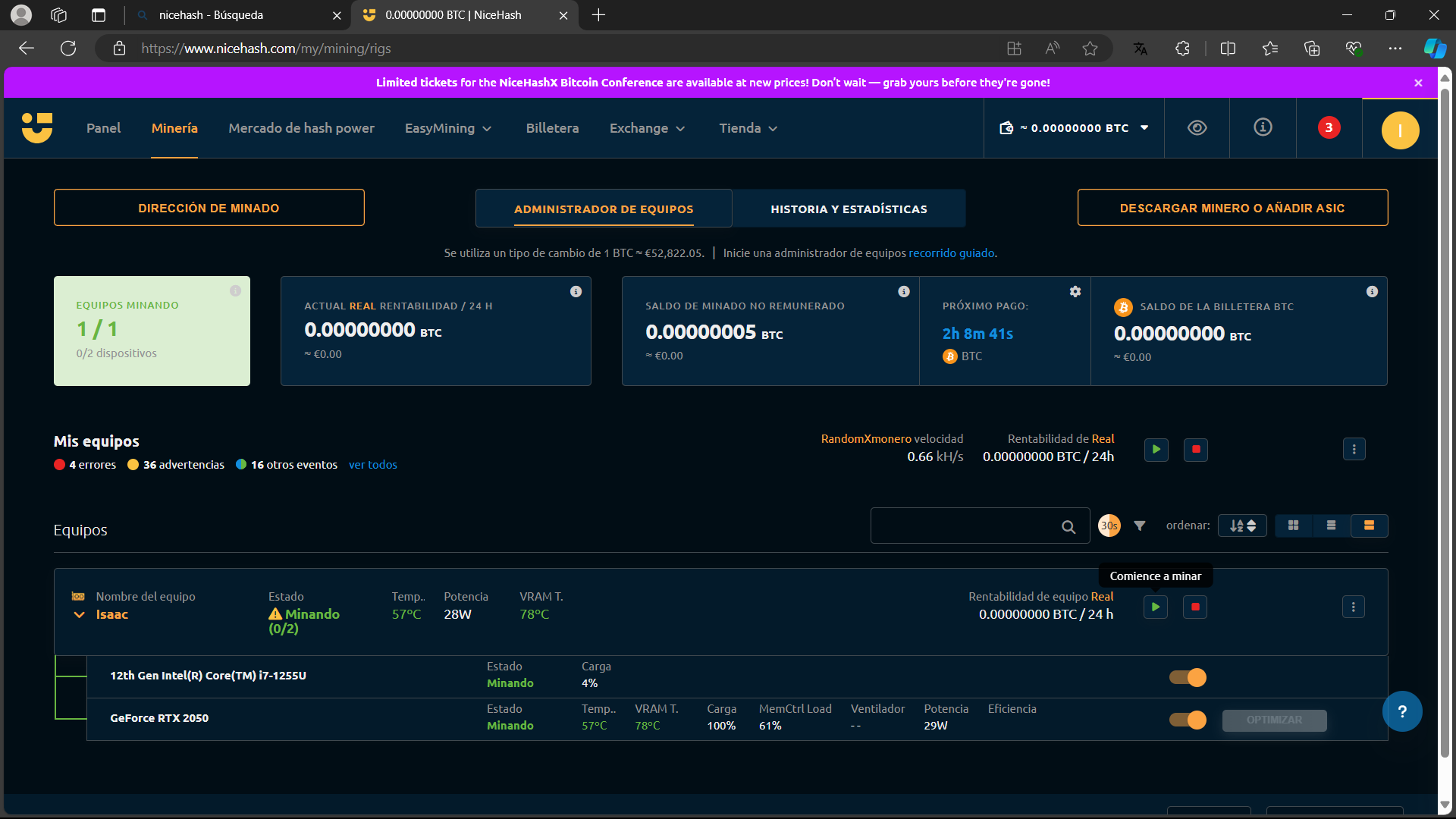Expand the Tienda dropdown menu
1456x819 pixels.
(x=748, y=128)
